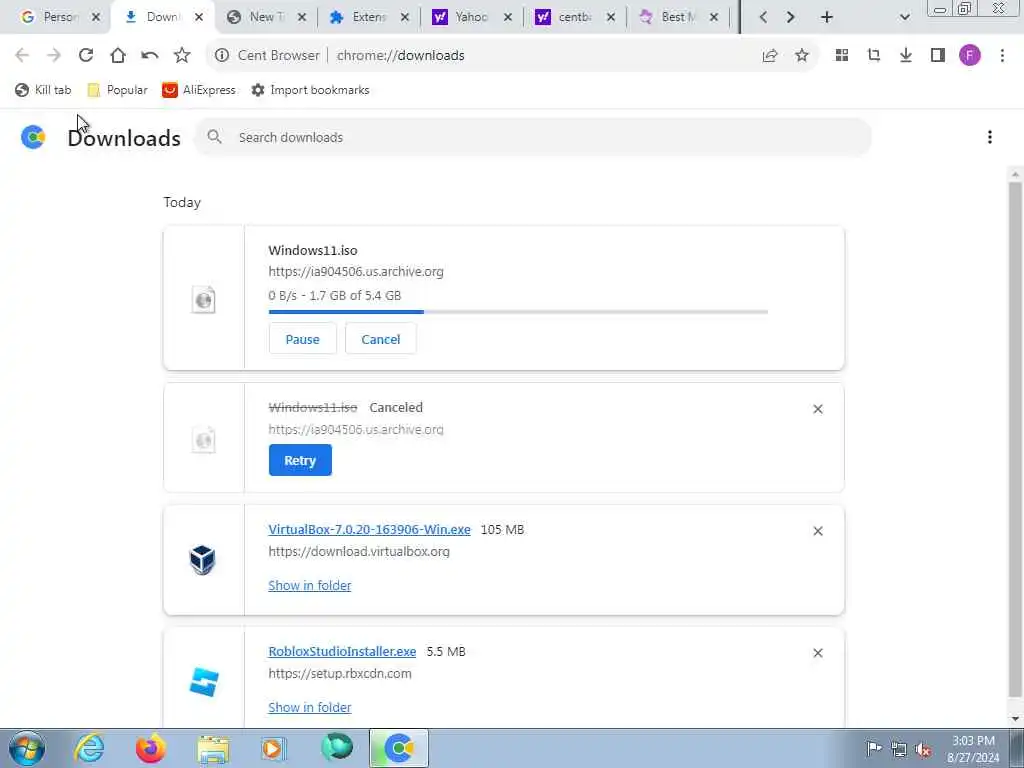Click the share page icon in address bar

click(770, 56)
